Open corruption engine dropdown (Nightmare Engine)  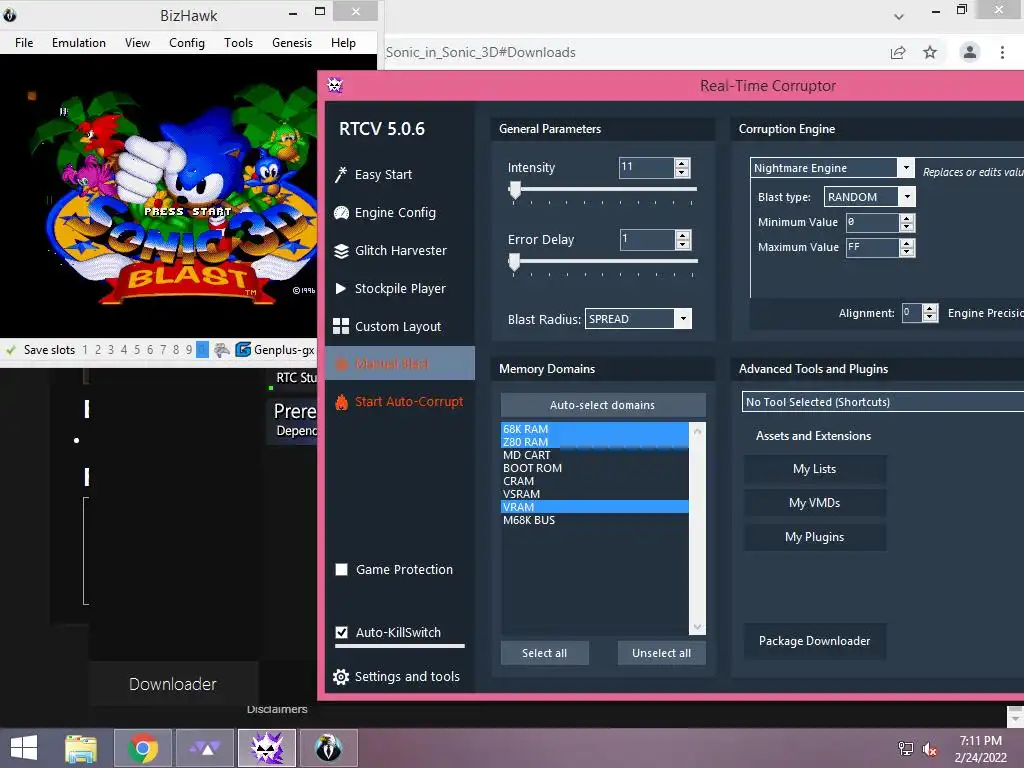click(x=906, y=168)
